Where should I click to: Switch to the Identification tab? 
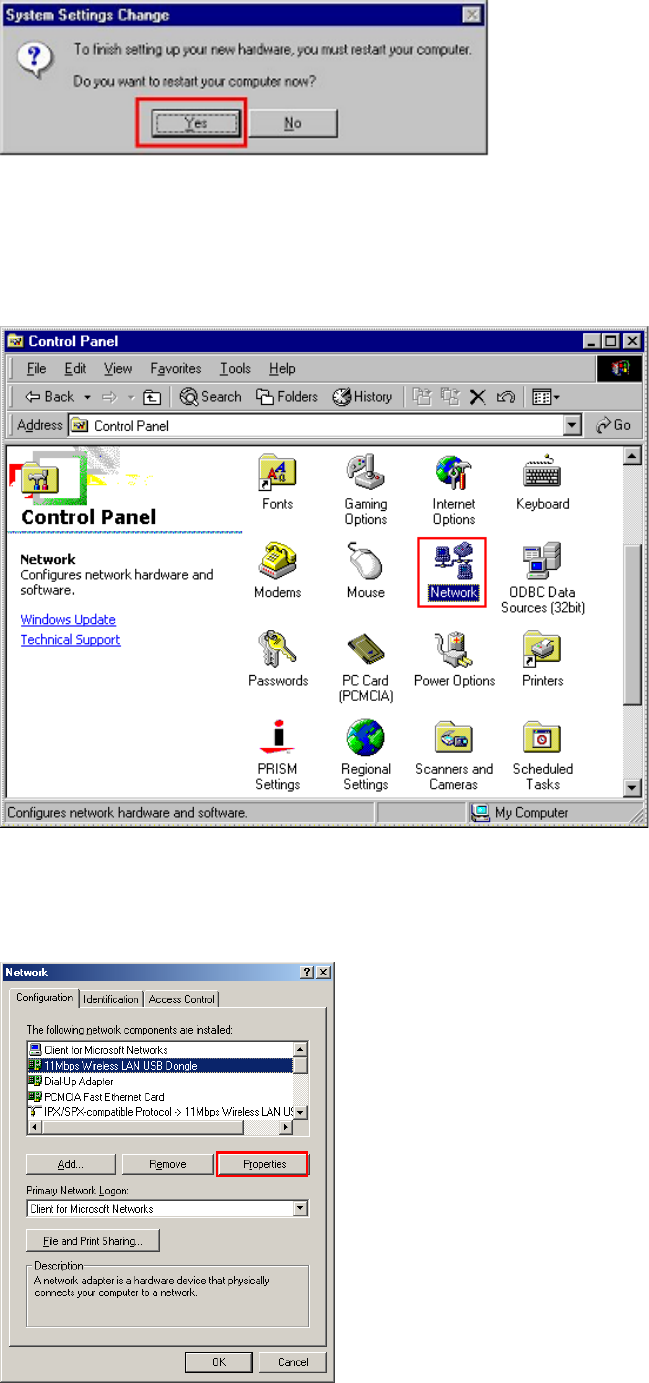[x=111, y=999]
